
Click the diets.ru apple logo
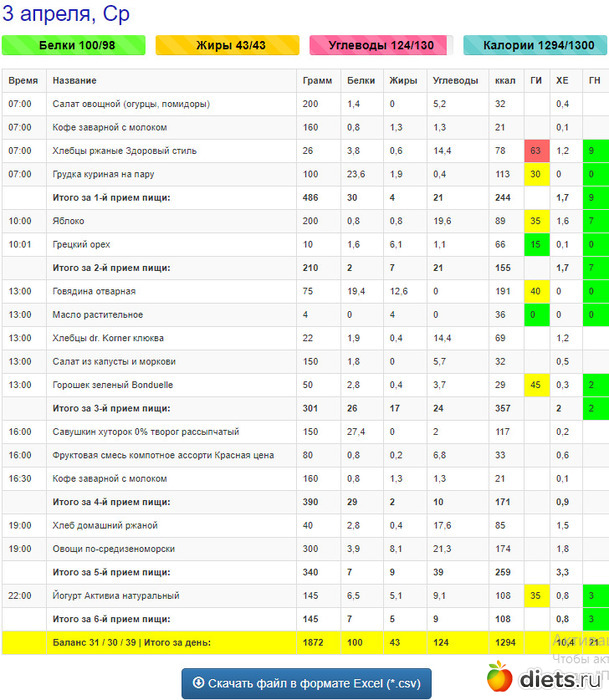coord(500,677)
